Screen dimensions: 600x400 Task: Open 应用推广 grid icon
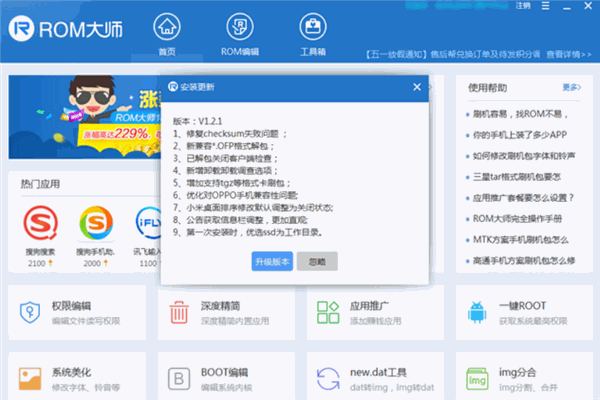click(328, 312)
